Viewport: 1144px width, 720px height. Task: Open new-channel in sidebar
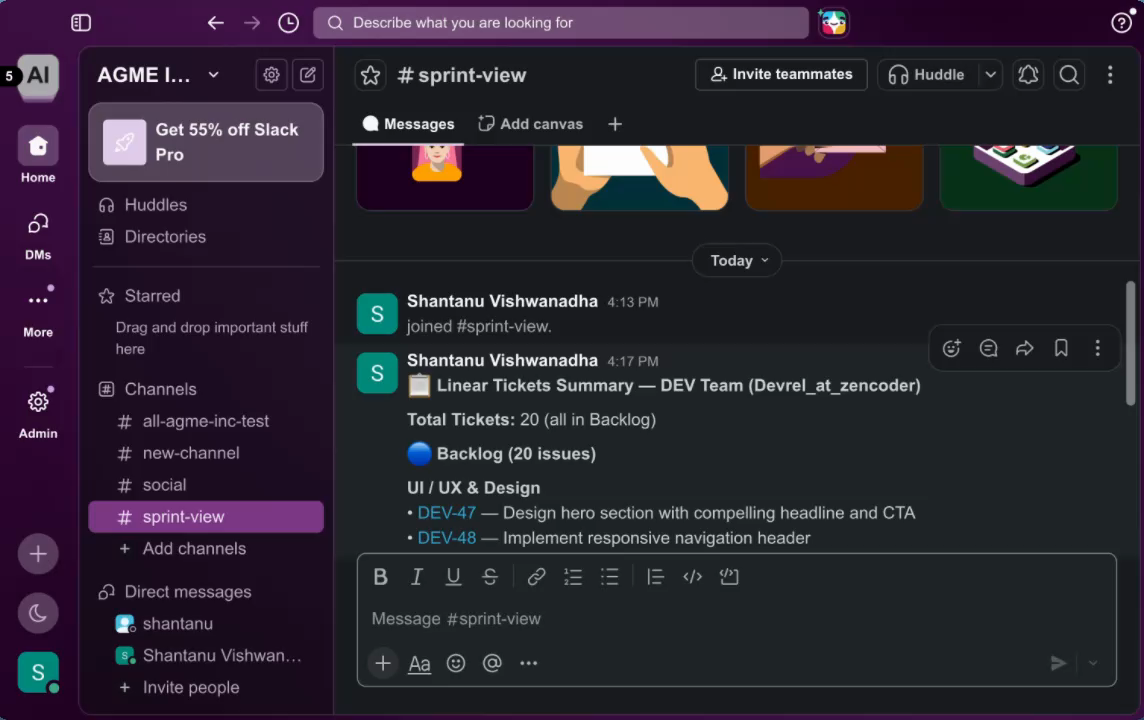tap(206, 453)
